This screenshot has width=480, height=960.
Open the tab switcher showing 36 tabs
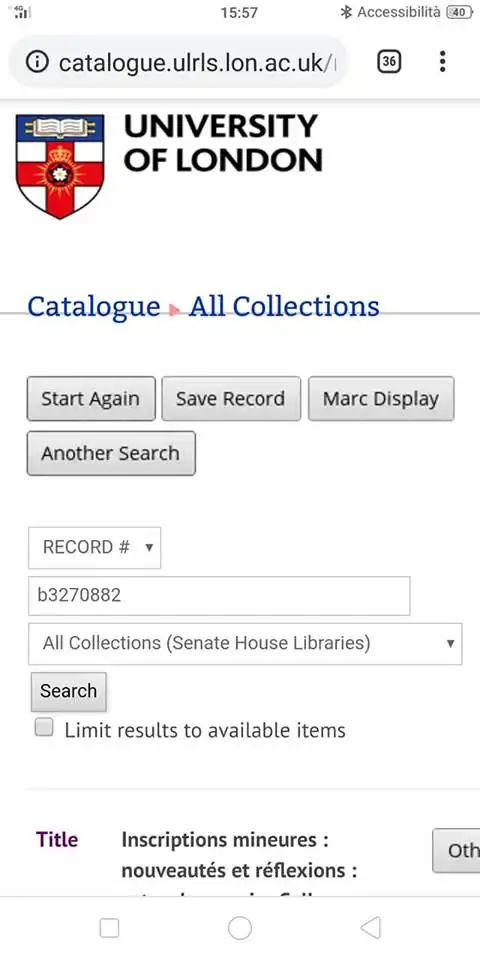click(389, 62)
